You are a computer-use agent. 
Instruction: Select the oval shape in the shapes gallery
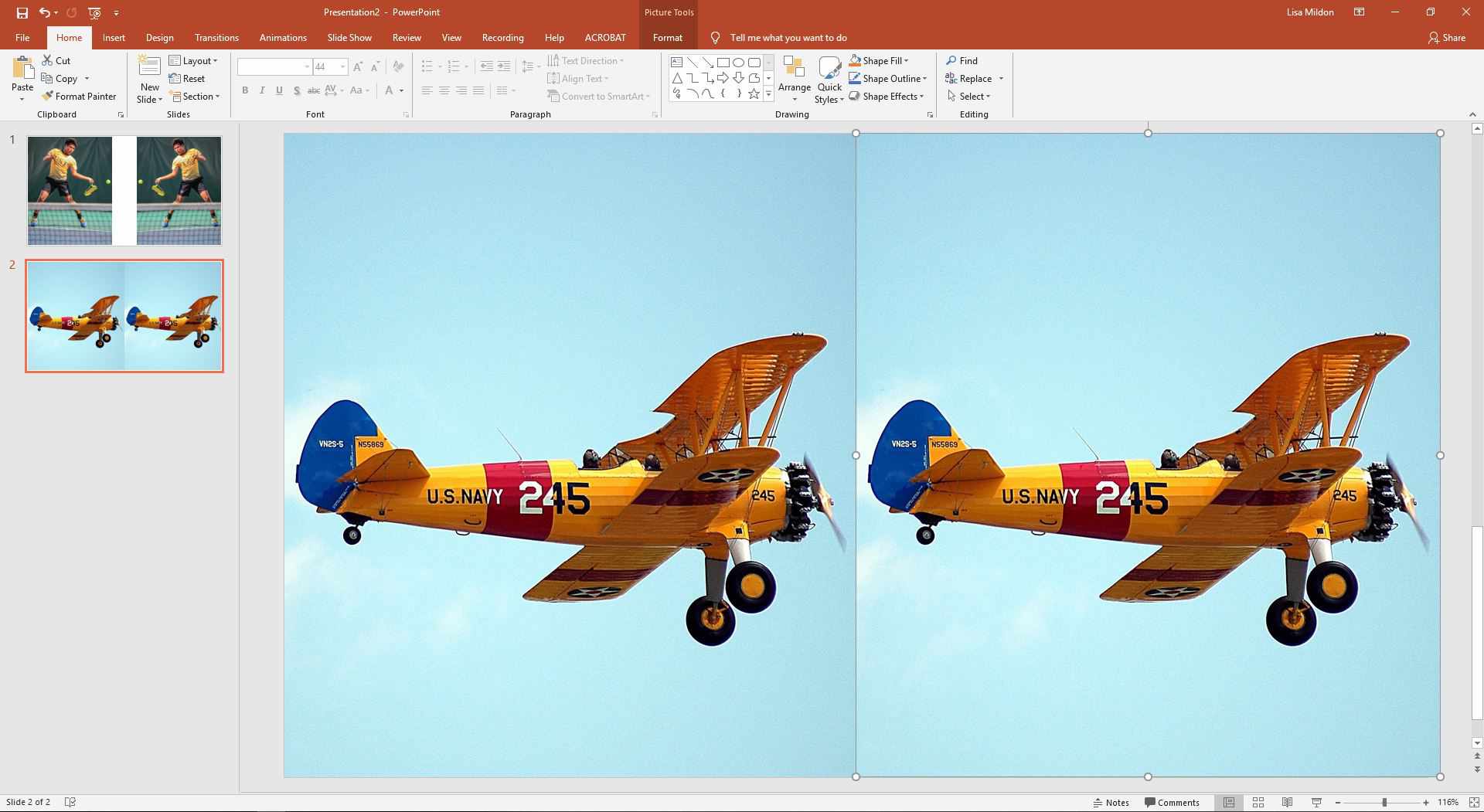739,63
